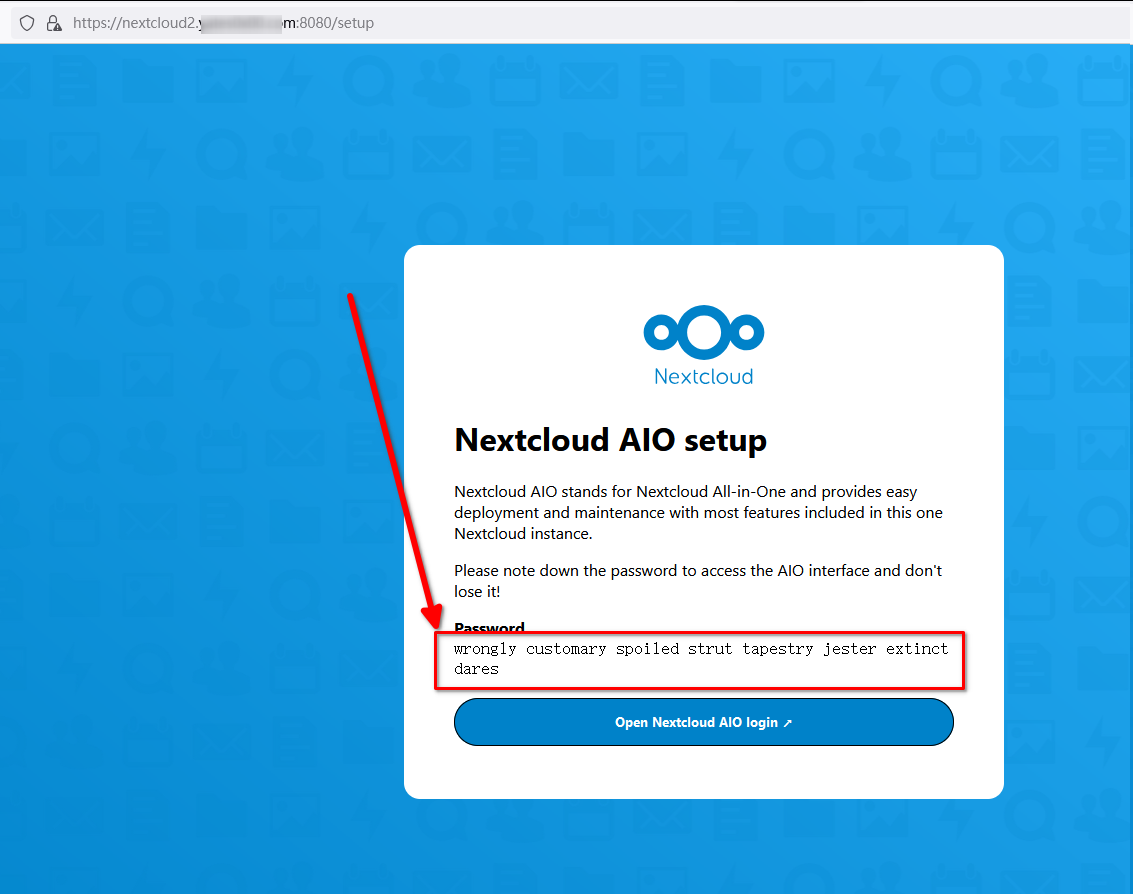The image size is (1133, 894).
Task: Click the shield tracking protection icon
Action: [x=27, y=22]
